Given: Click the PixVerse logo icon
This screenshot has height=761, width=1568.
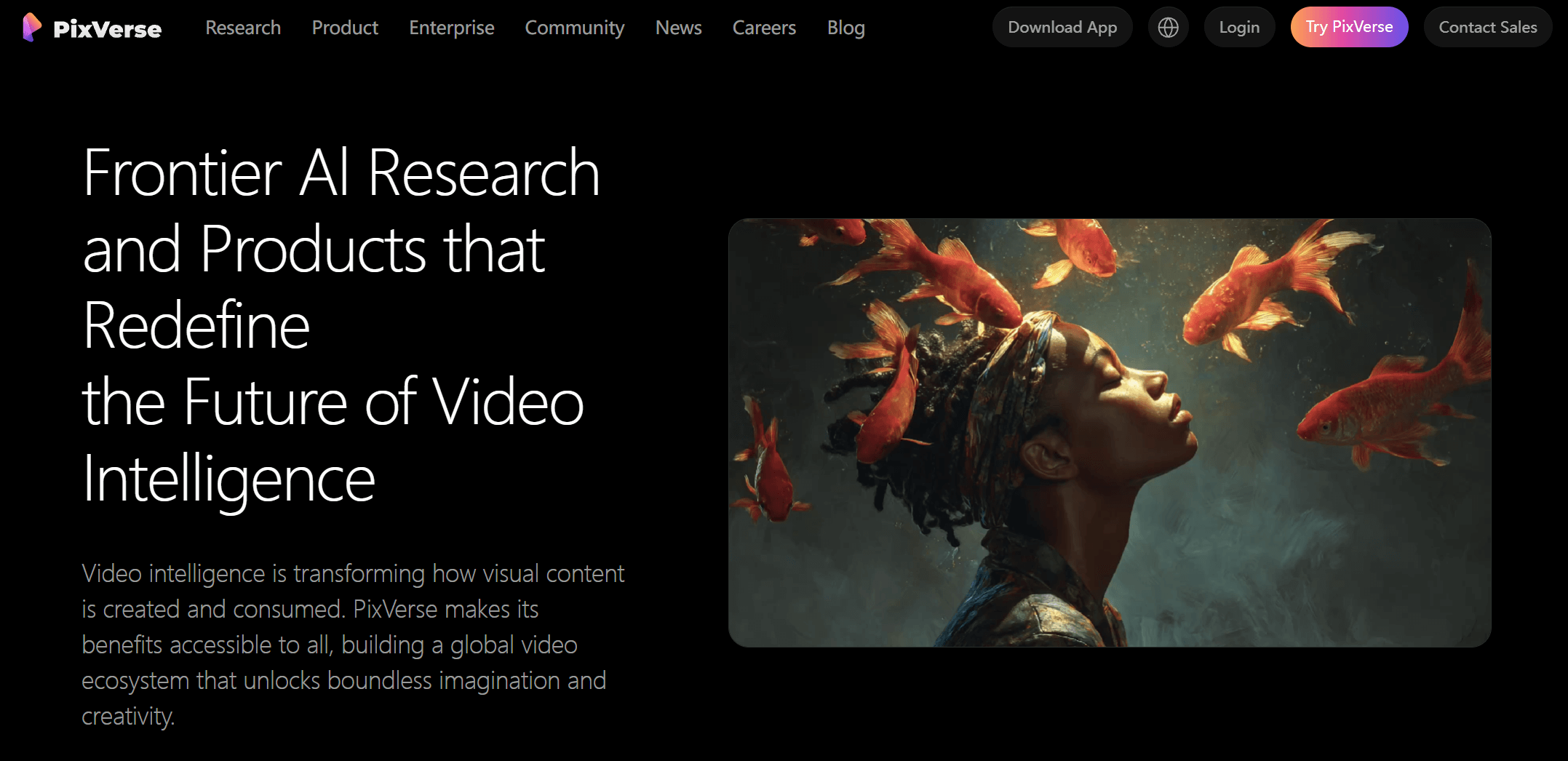Looking at the screenshot, I should (x=31, y=28).
